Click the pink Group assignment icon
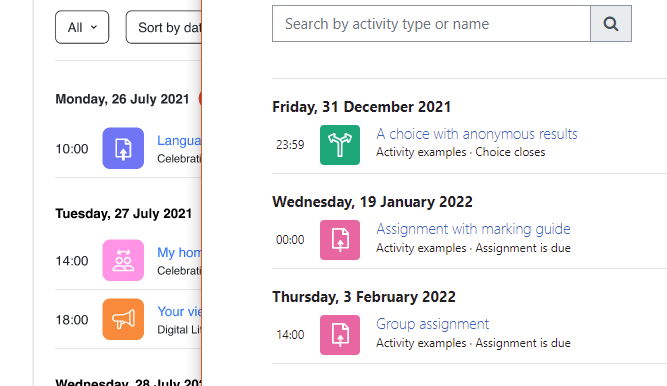The height and width of the screenshot is (386, 667). 340,335
